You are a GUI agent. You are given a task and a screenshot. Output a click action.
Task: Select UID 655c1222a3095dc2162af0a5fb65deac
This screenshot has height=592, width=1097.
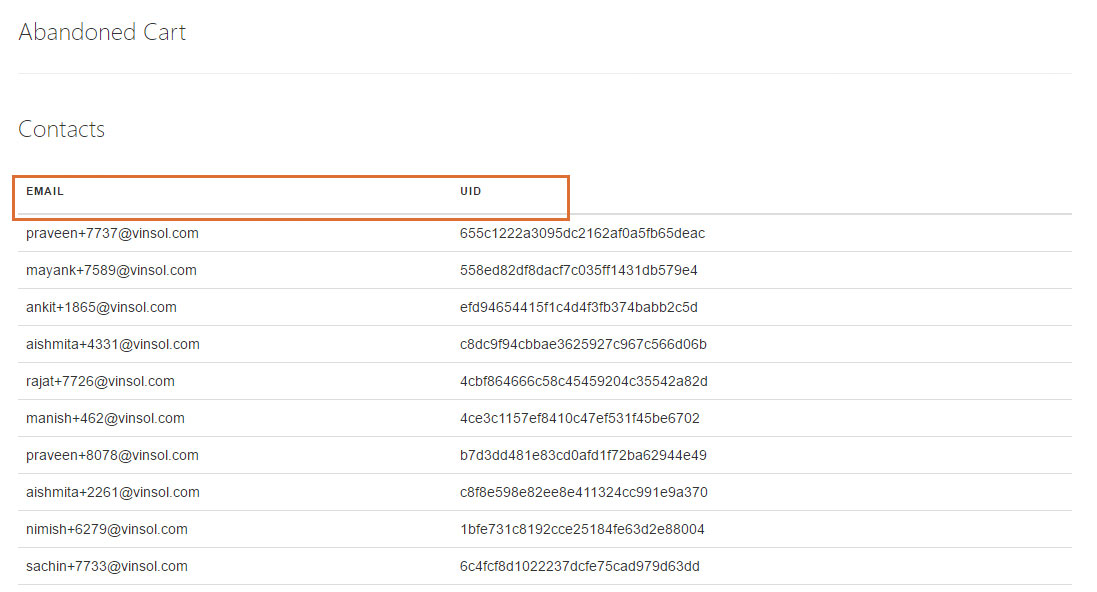click(582, 233)
